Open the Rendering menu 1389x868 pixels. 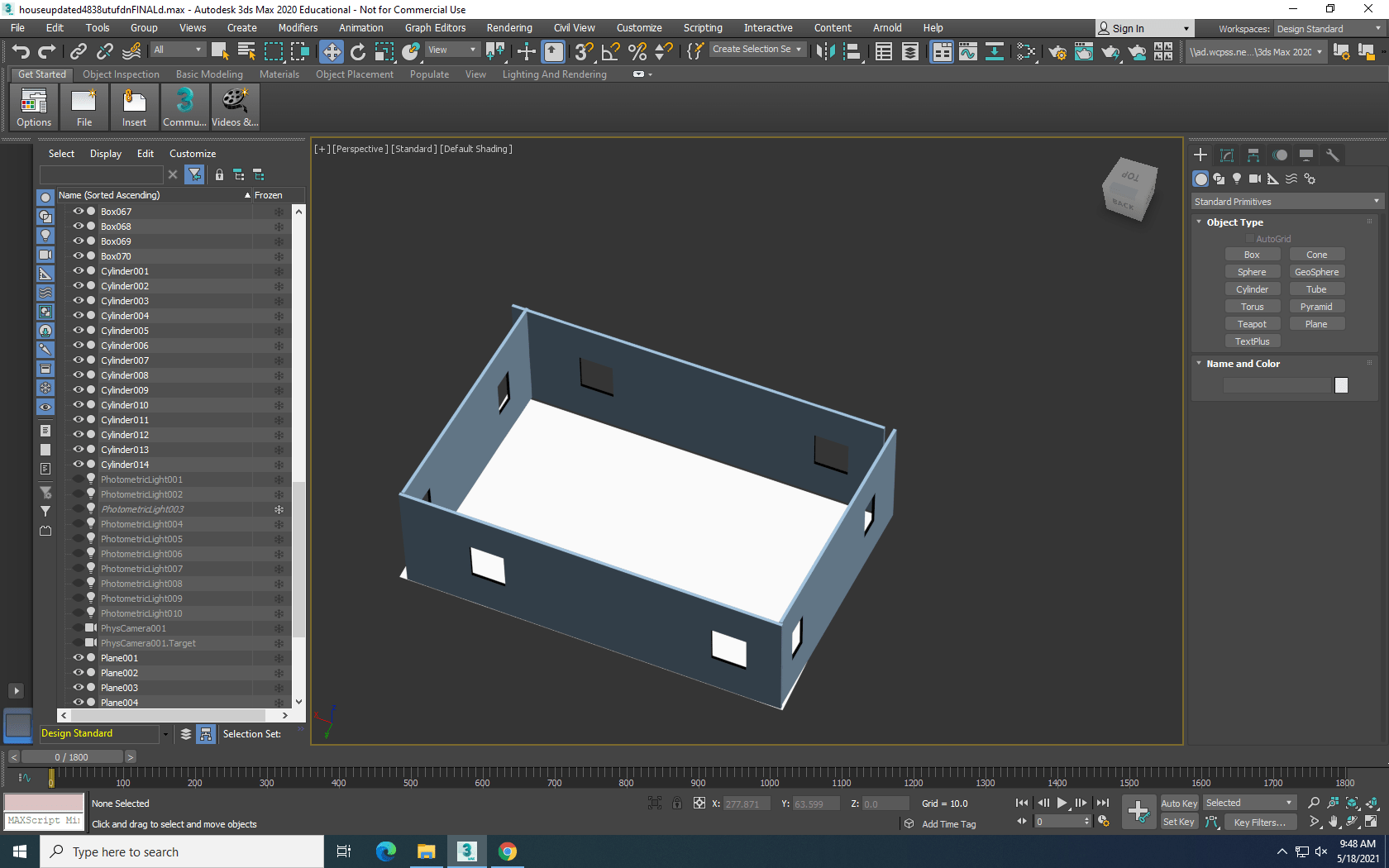click(x=508, y=28)
